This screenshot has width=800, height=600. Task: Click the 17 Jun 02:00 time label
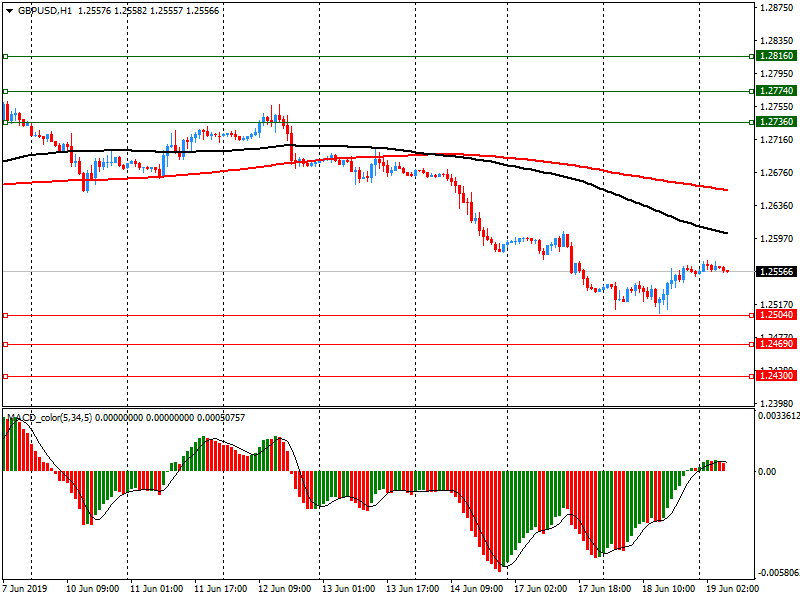pyautogui.click(x=541, y=589)
